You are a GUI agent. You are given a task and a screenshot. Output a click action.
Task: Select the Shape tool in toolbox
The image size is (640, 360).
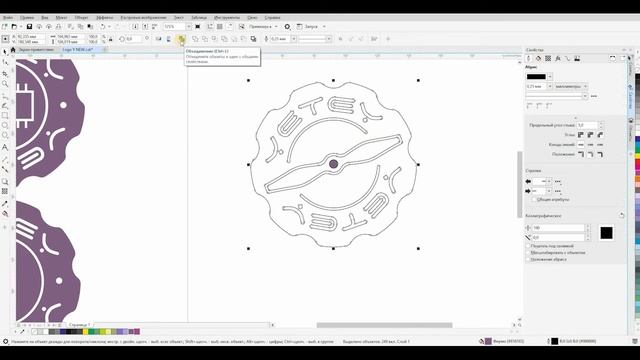tap(5, 62)
